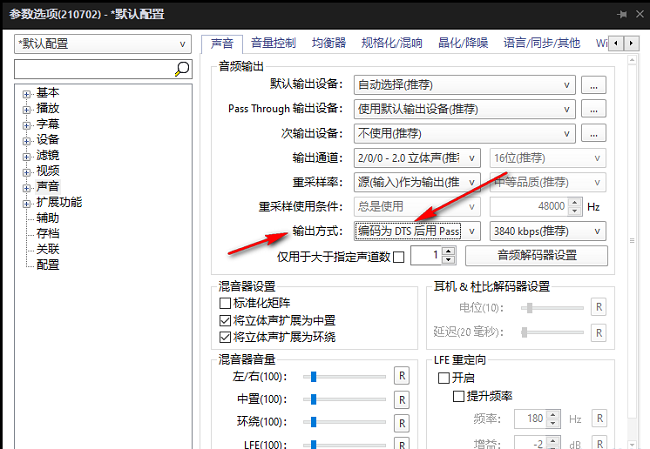Viewport: 650px width, 449px height.
Task: Click 音频解码器设置 button
Action: (536, 256)
